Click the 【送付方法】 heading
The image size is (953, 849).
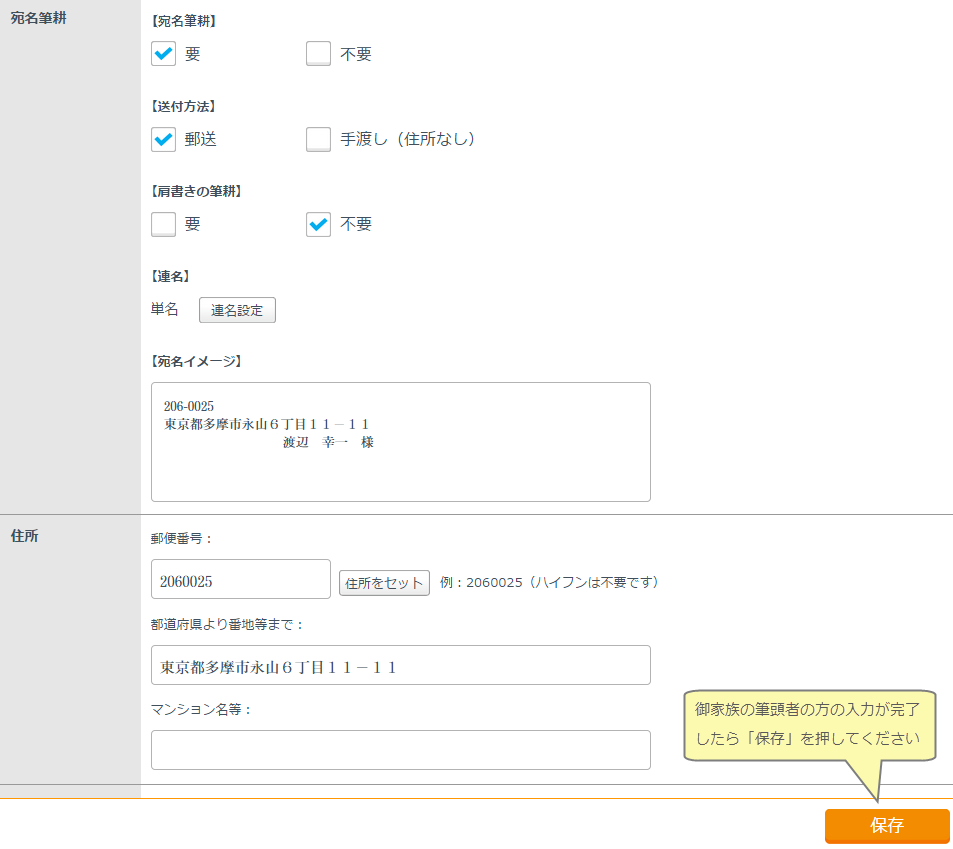[x=184, y=105]
